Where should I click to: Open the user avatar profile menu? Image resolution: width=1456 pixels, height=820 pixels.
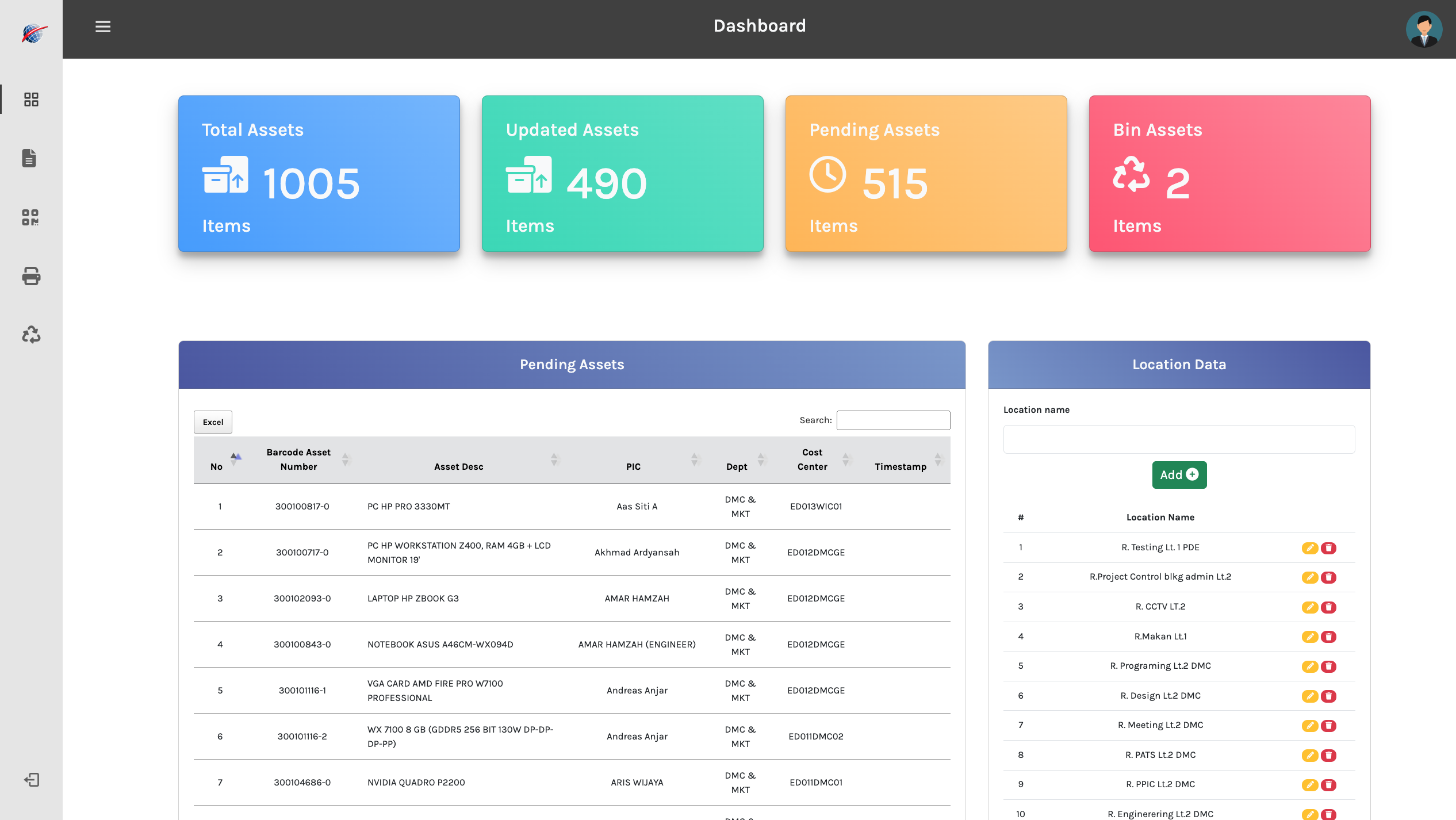(x=1424, y=29)
